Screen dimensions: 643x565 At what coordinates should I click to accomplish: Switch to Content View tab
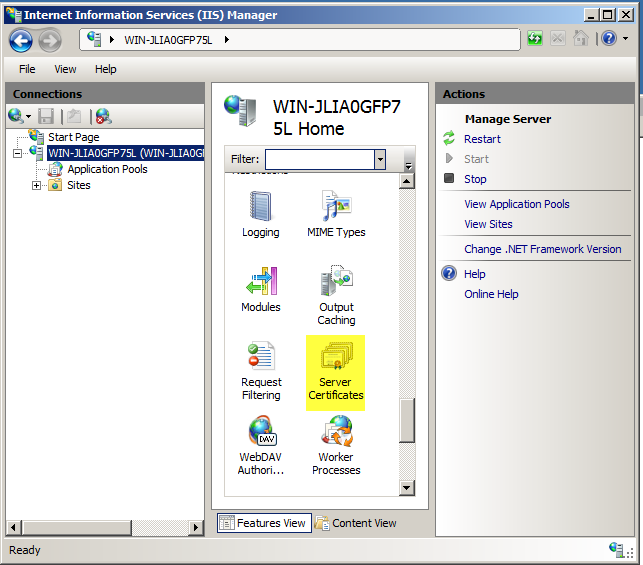(356, 523)
